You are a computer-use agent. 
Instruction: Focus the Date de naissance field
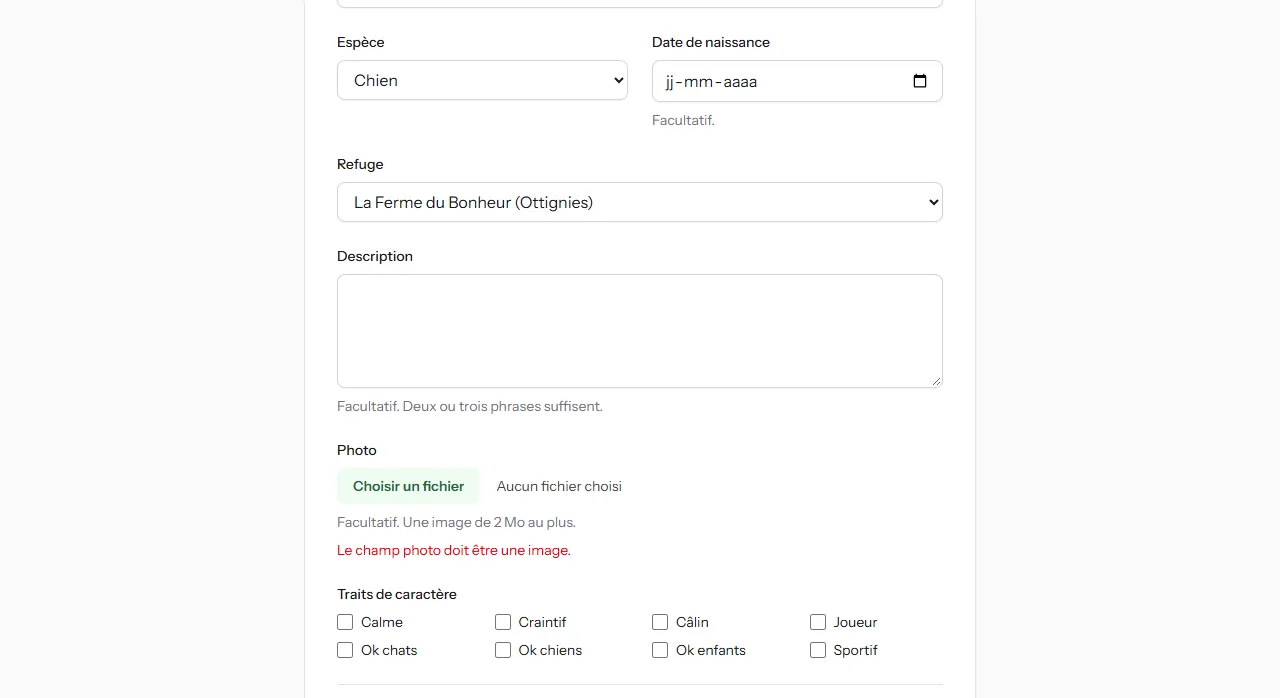[797, 81]
